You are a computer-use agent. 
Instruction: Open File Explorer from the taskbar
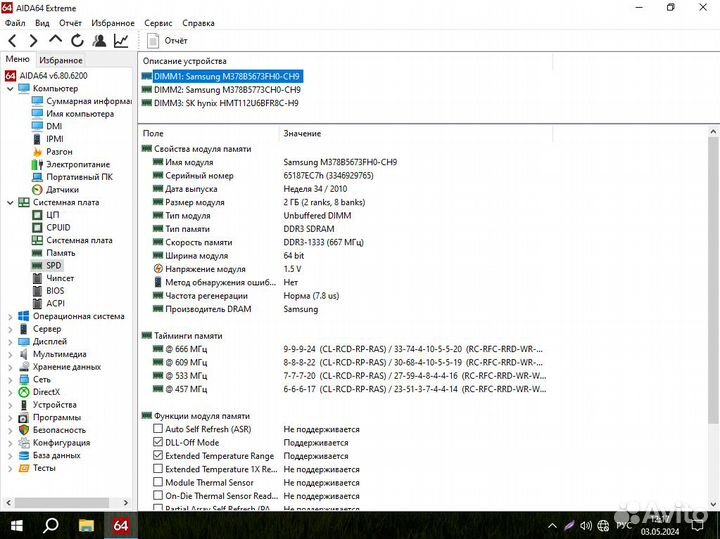pyautogui.click(x=87, y=525)
